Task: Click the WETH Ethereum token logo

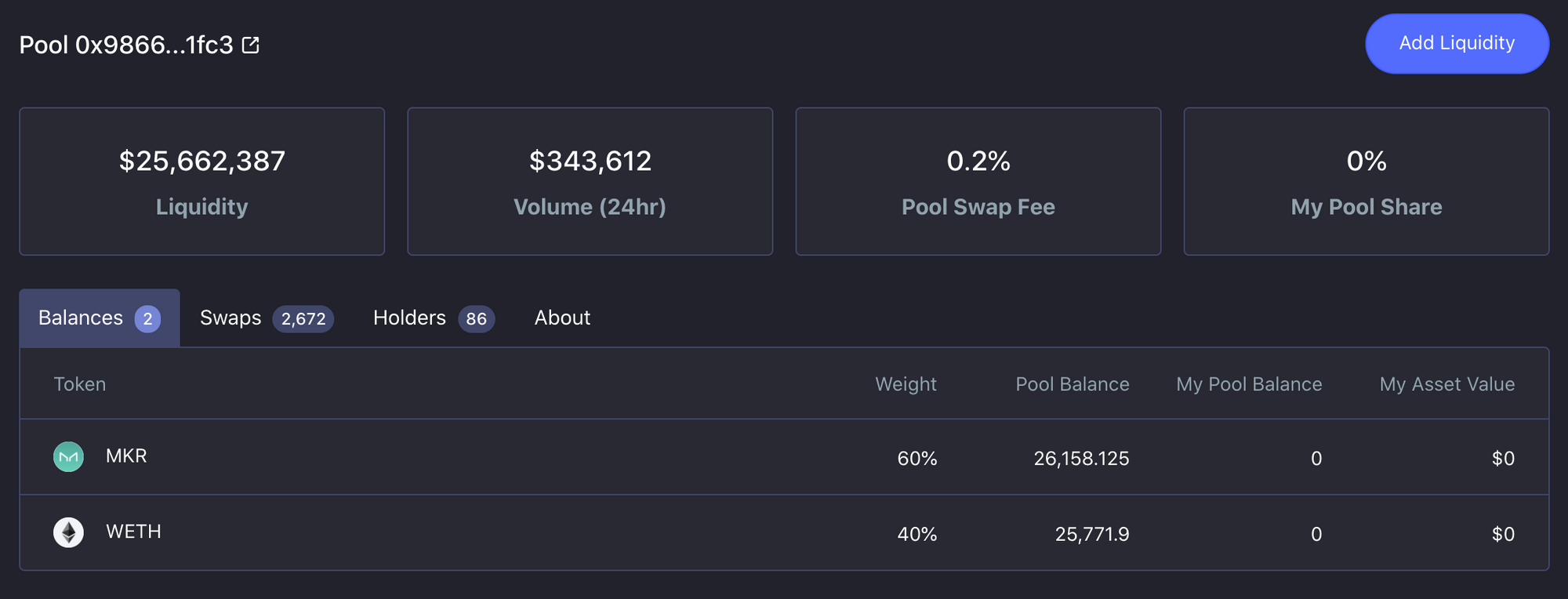Action: pos(68,532)
